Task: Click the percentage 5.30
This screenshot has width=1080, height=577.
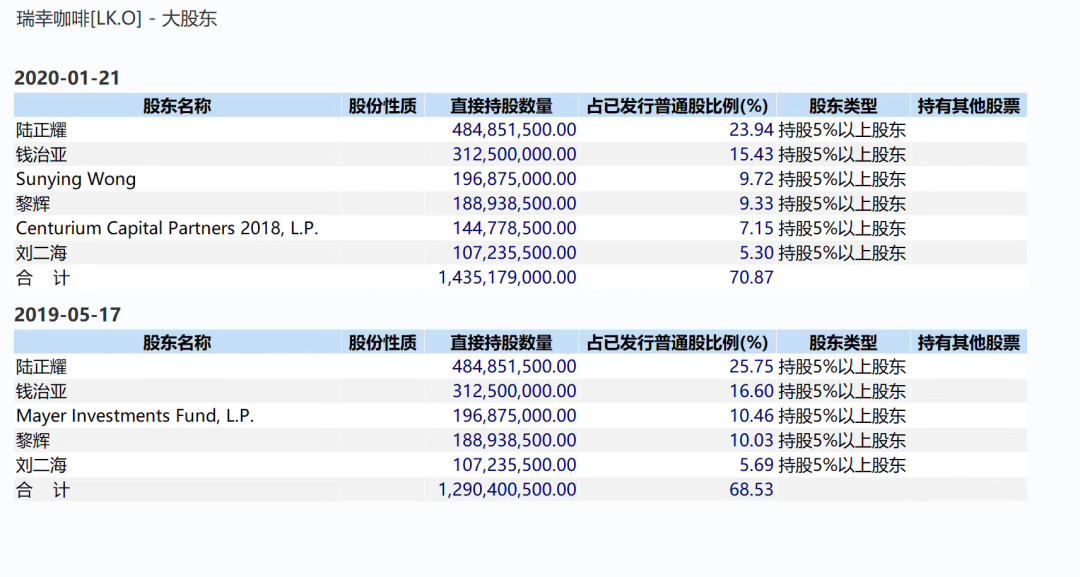Action: 756,253
